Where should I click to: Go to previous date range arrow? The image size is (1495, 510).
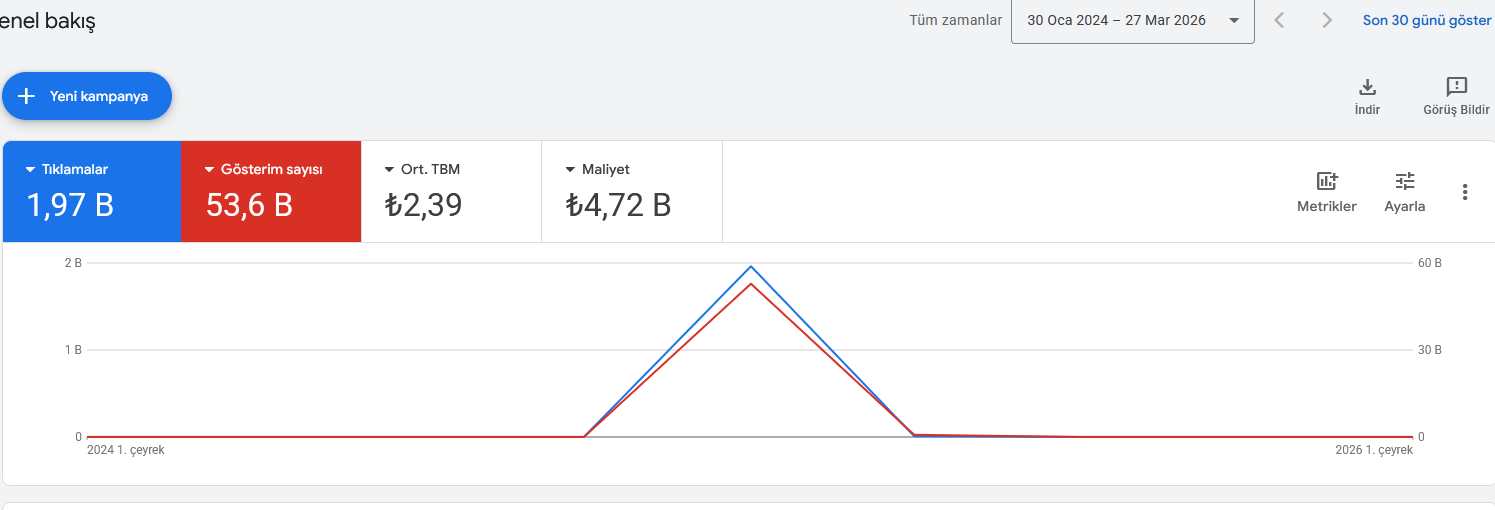tap(1279, 20)
